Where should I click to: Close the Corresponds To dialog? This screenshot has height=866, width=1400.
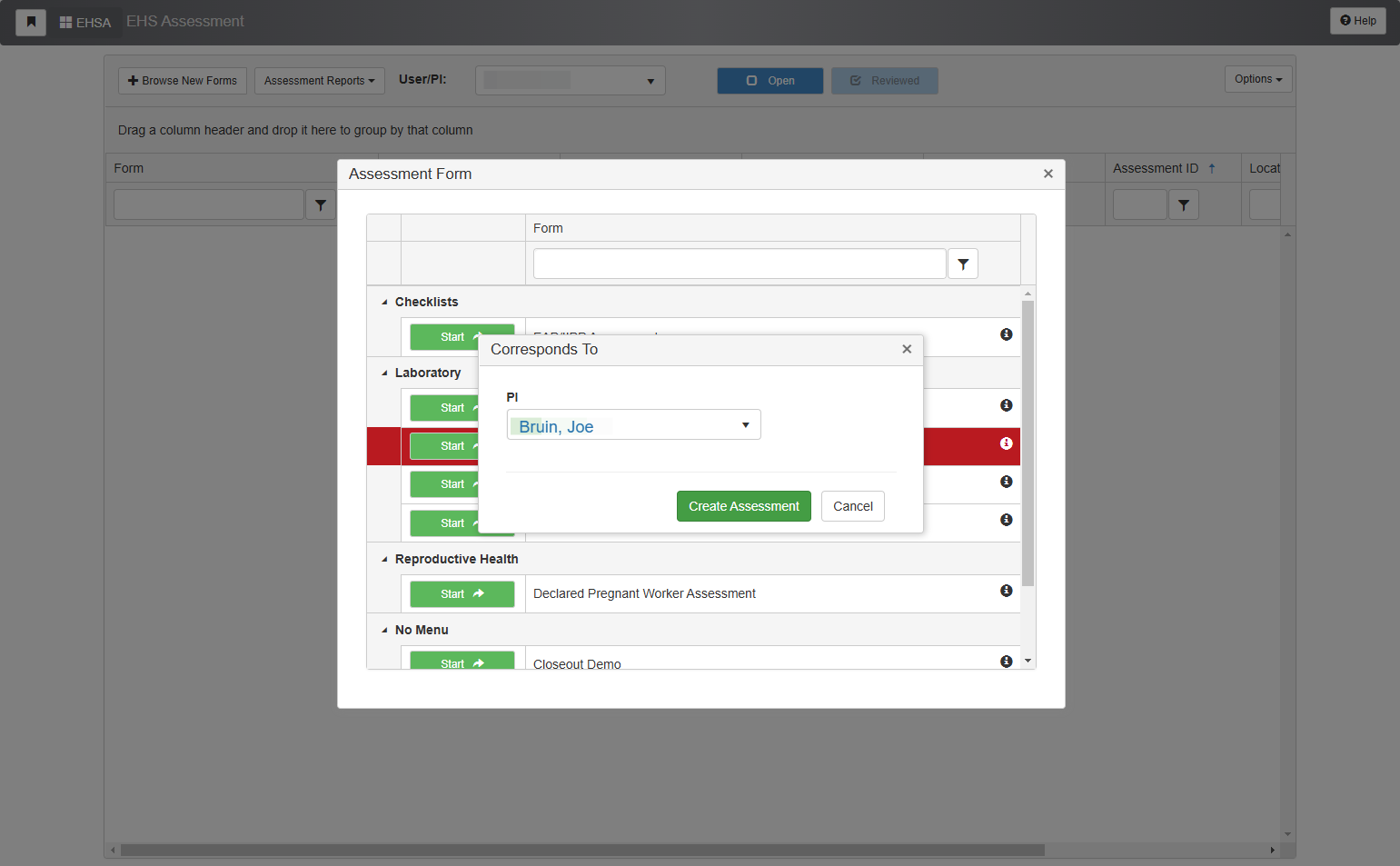coord(907,349)
